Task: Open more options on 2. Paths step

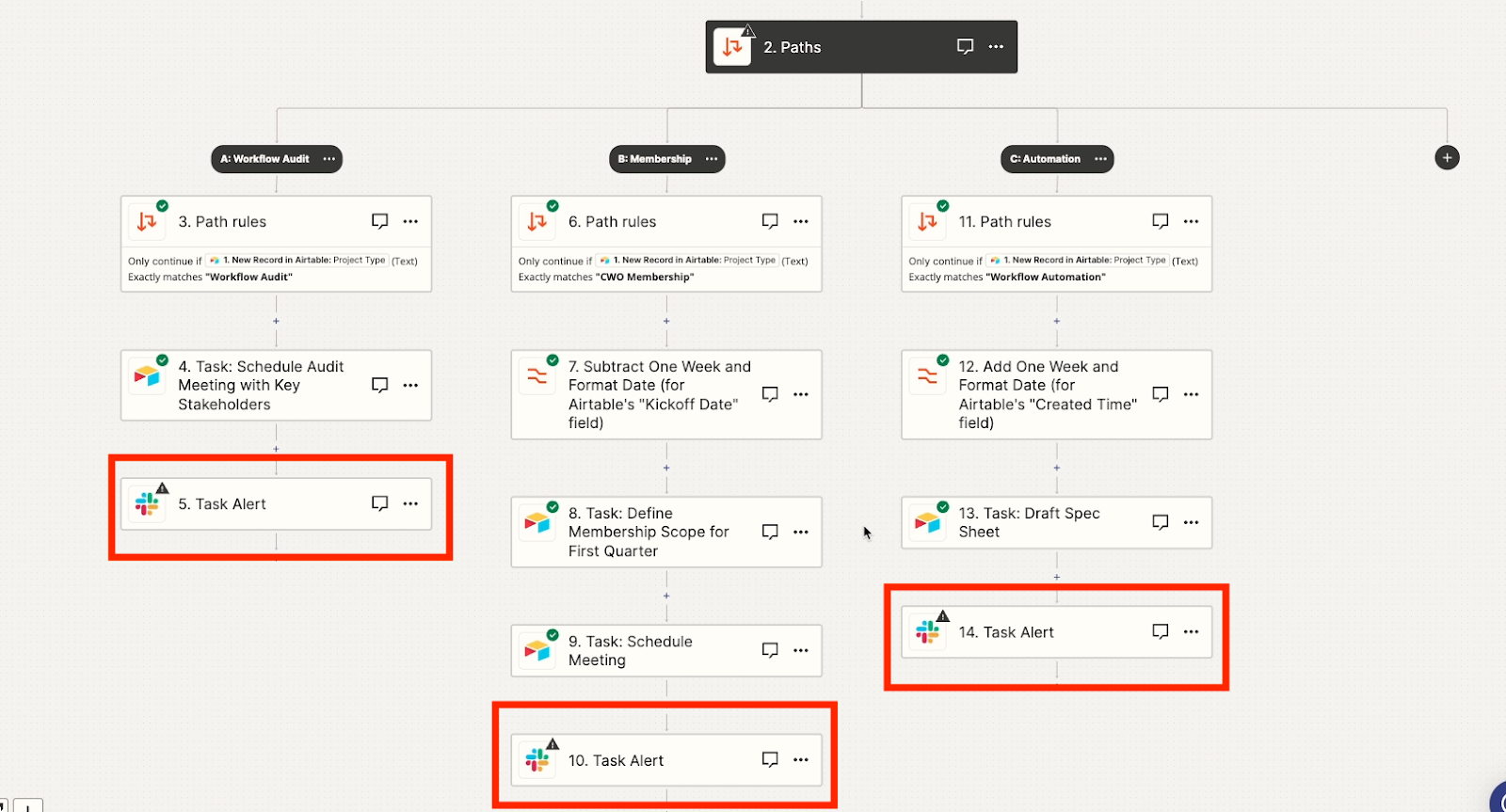Action: click(996, 46)
